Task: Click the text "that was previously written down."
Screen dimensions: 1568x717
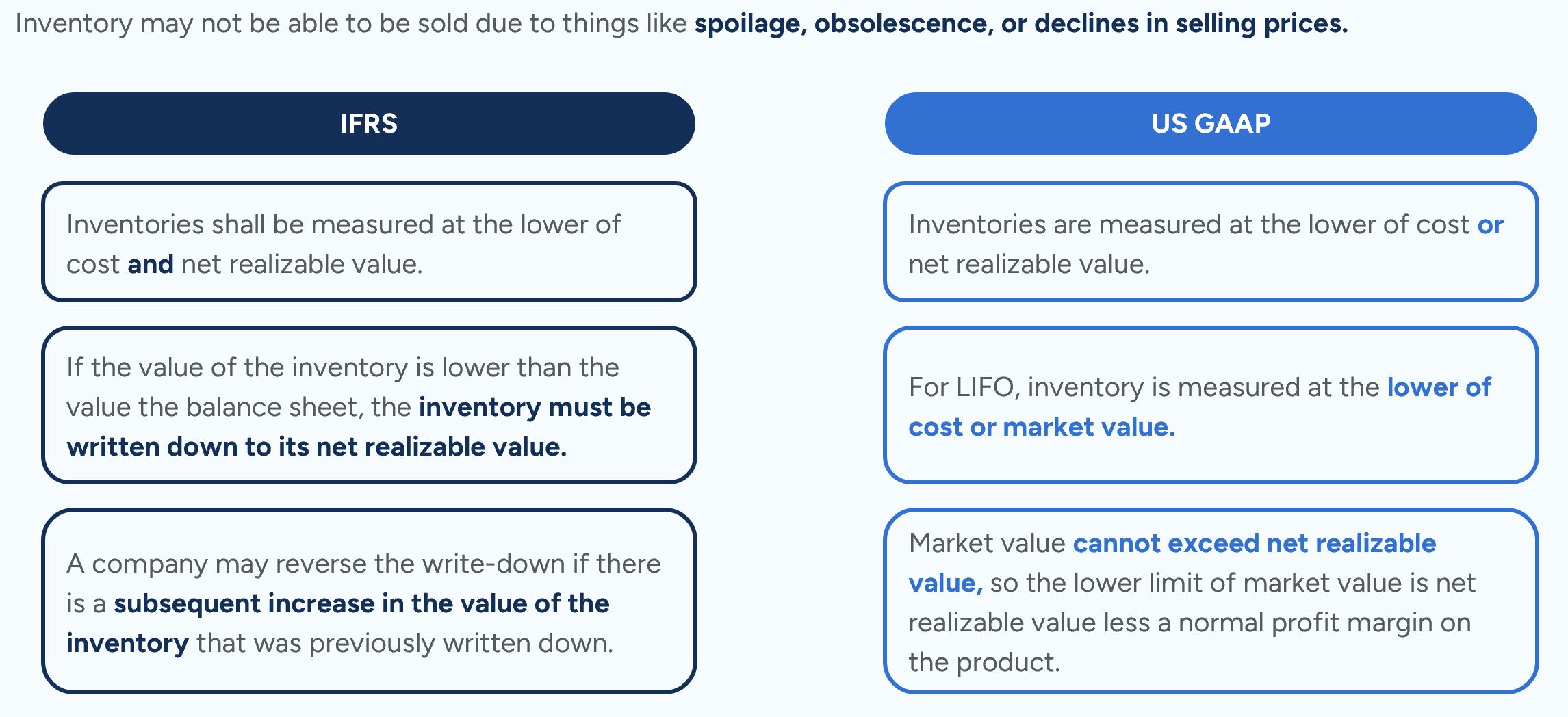Action: [x=404, y=643]
